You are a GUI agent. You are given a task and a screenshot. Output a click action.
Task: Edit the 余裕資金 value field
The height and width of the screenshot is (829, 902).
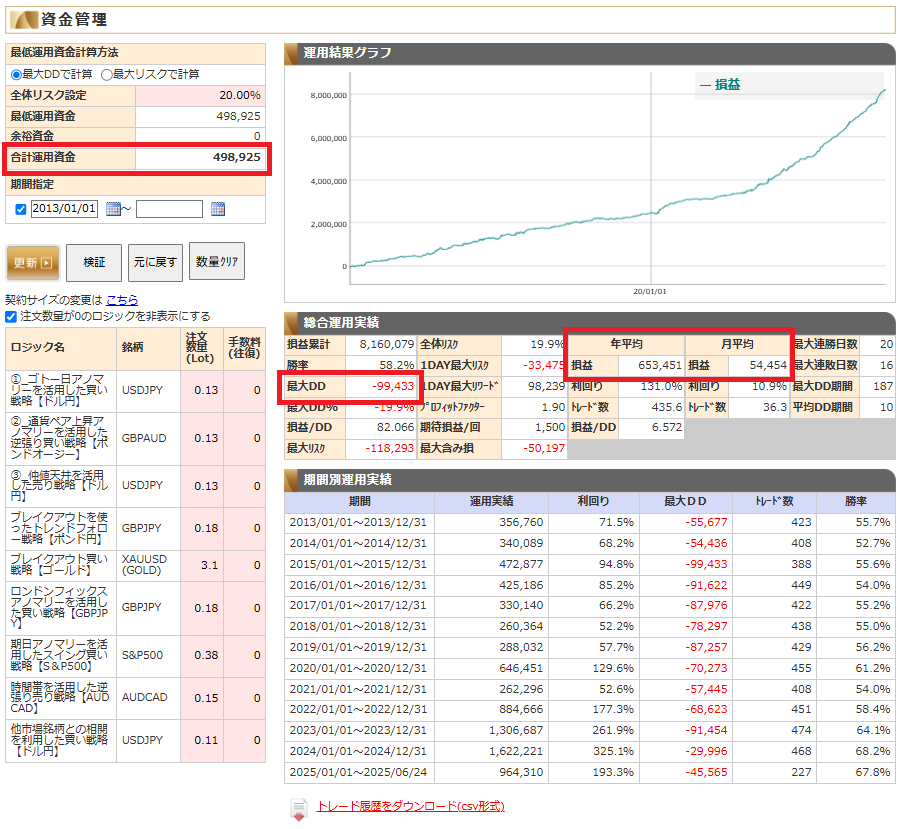pyautogui.click(x=200, y=136)
